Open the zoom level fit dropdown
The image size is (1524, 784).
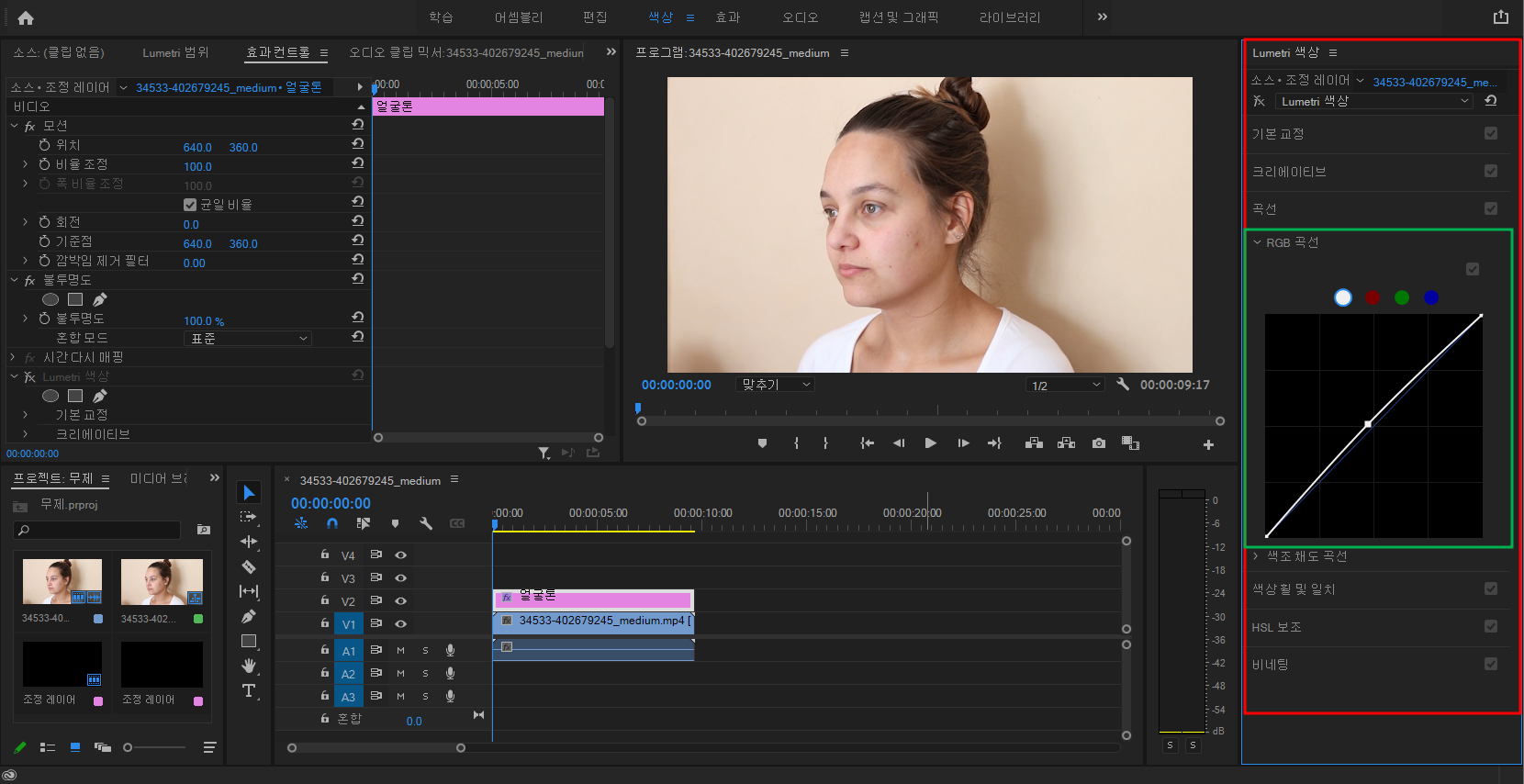pos(775,385)
